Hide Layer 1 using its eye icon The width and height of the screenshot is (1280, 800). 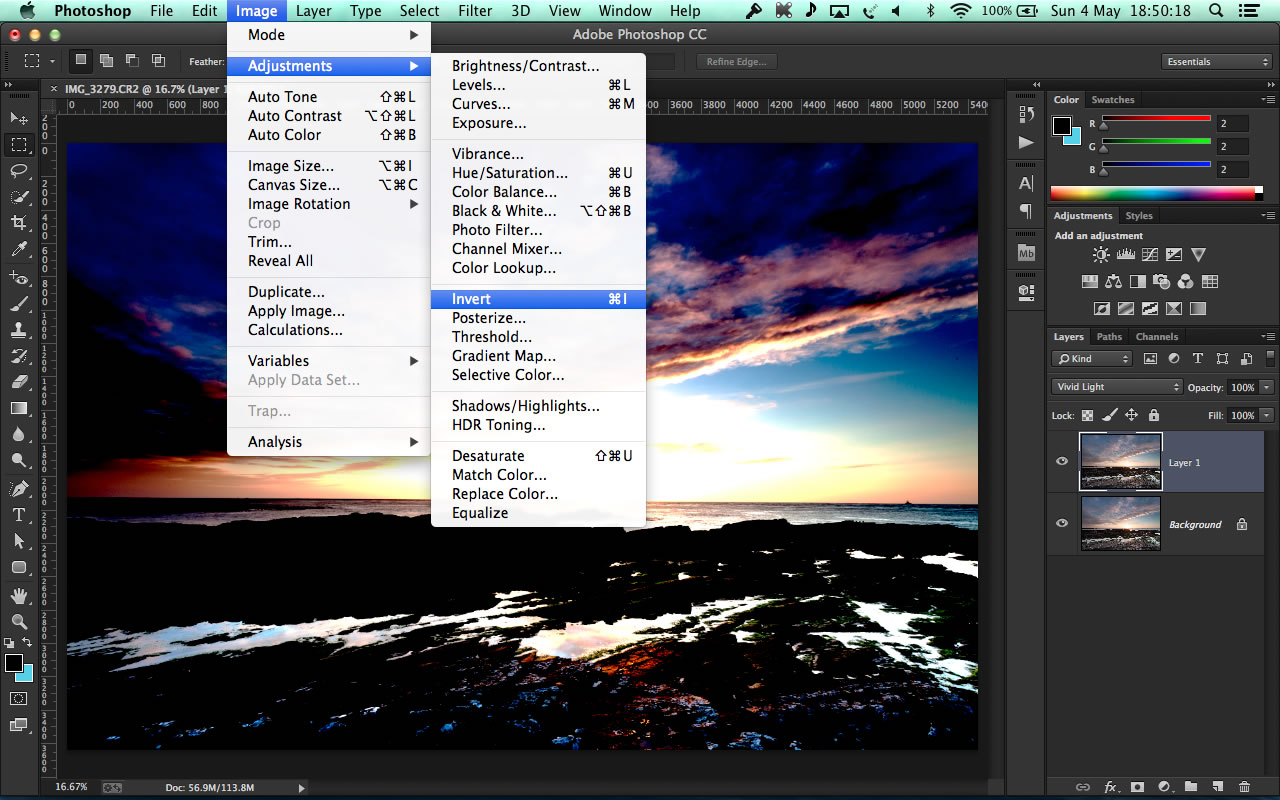pyautogui.click(x=1062, y=462)
